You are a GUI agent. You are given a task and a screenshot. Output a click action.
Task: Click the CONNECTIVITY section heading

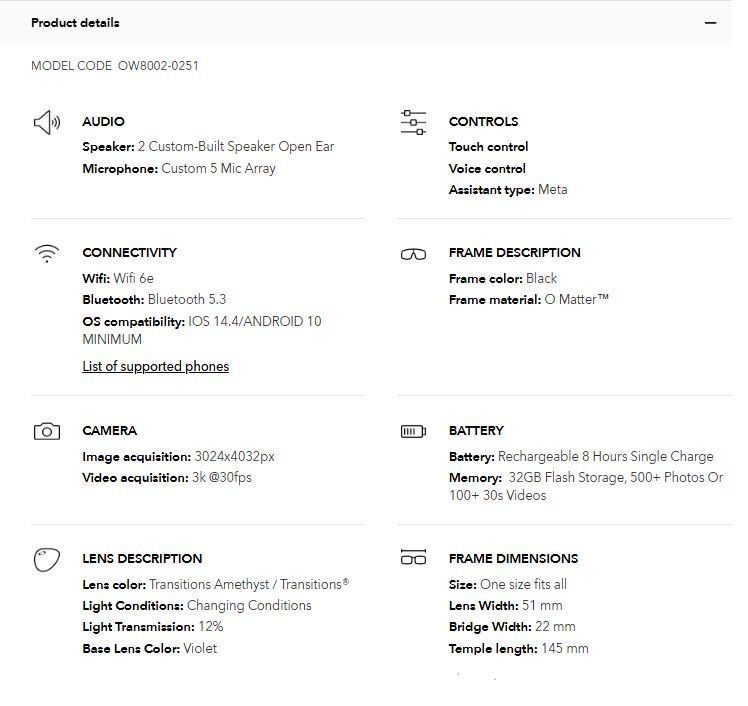pyautogui.click(x=129, y=253)
